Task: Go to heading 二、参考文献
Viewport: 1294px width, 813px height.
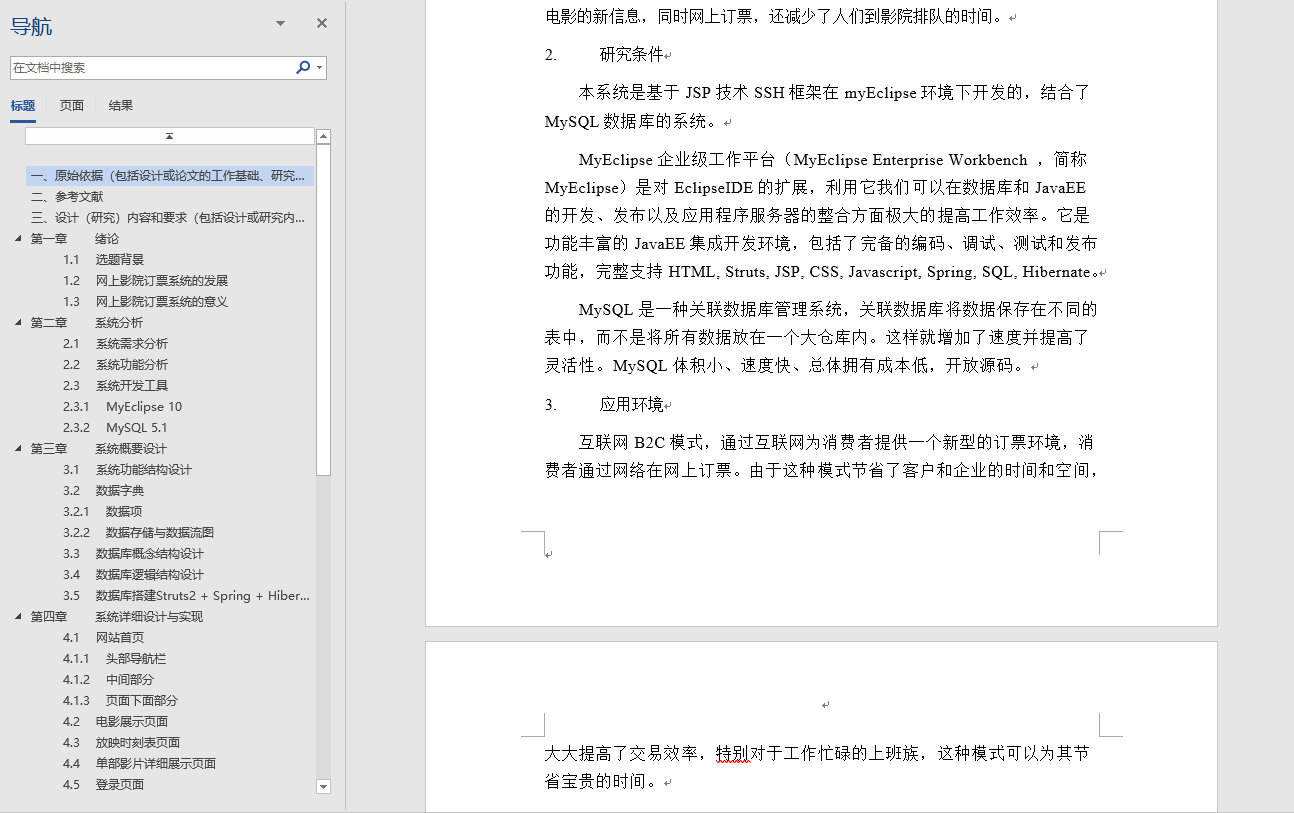Action: [x=67, y=197]
